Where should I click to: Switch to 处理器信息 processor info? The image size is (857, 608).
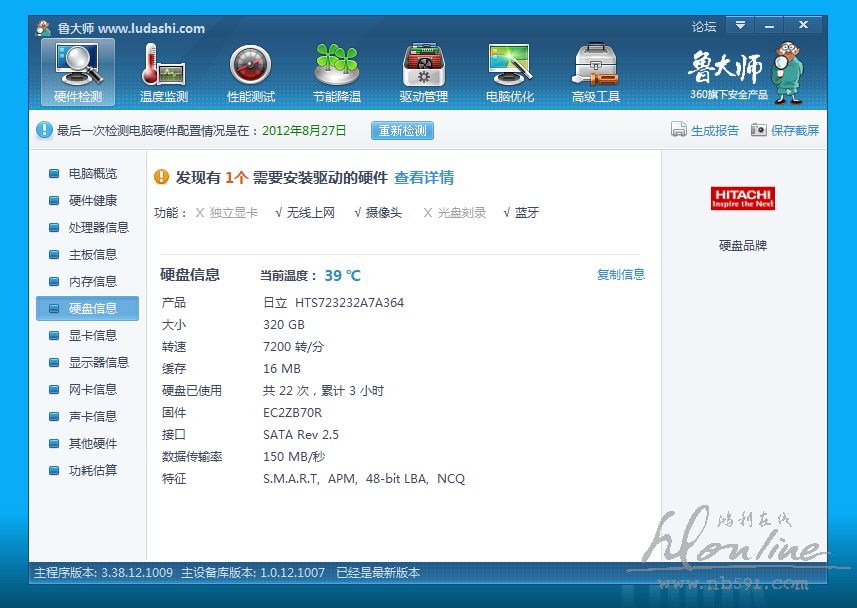pyautogui.click(x=98, y=228)
